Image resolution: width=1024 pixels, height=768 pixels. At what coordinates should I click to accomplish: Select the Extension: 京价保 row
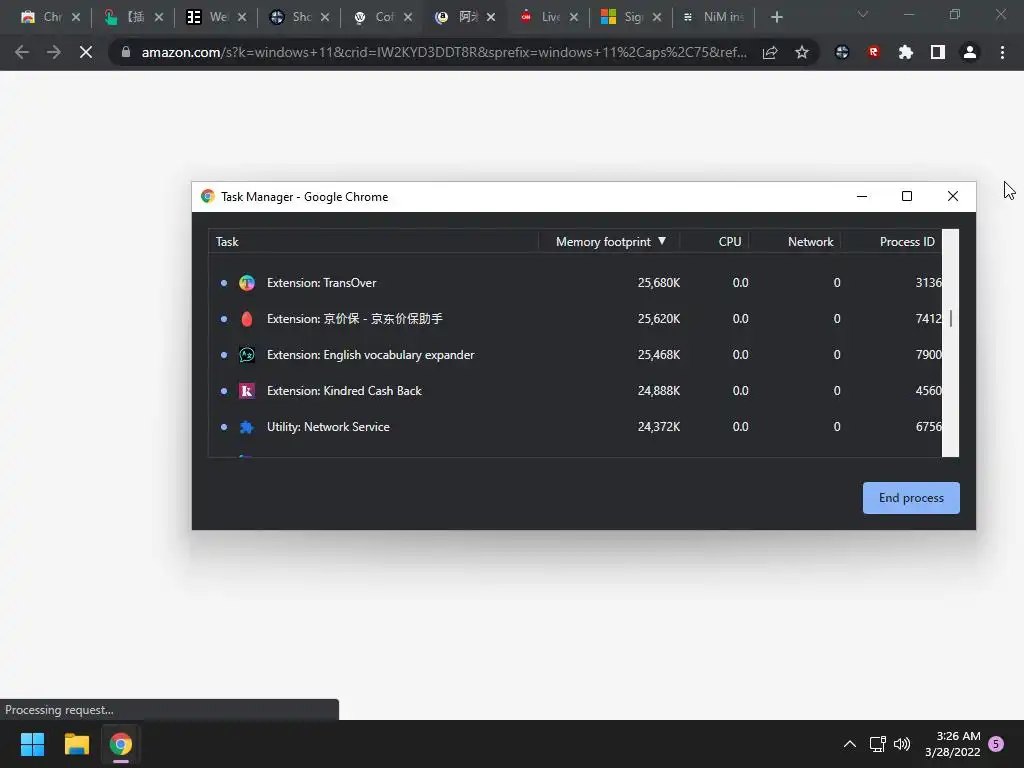pos(575,319)
